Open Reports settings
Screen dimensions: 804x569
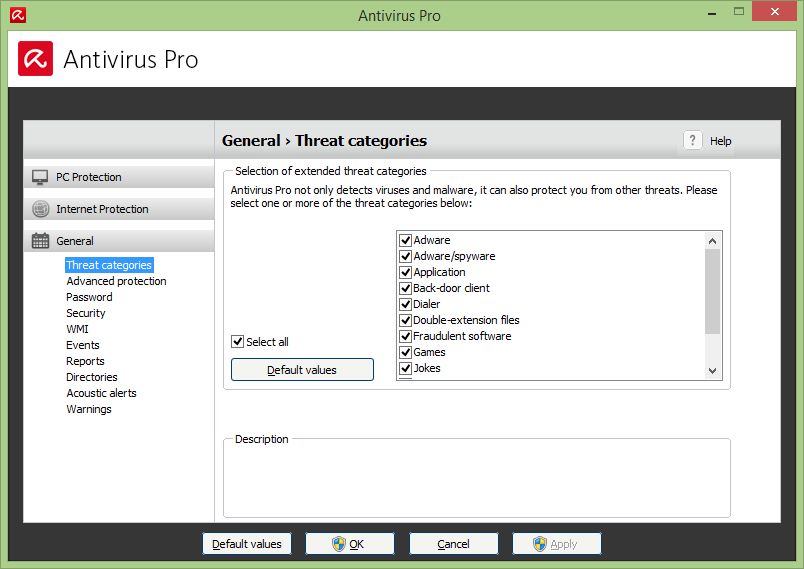click(85, 361)
